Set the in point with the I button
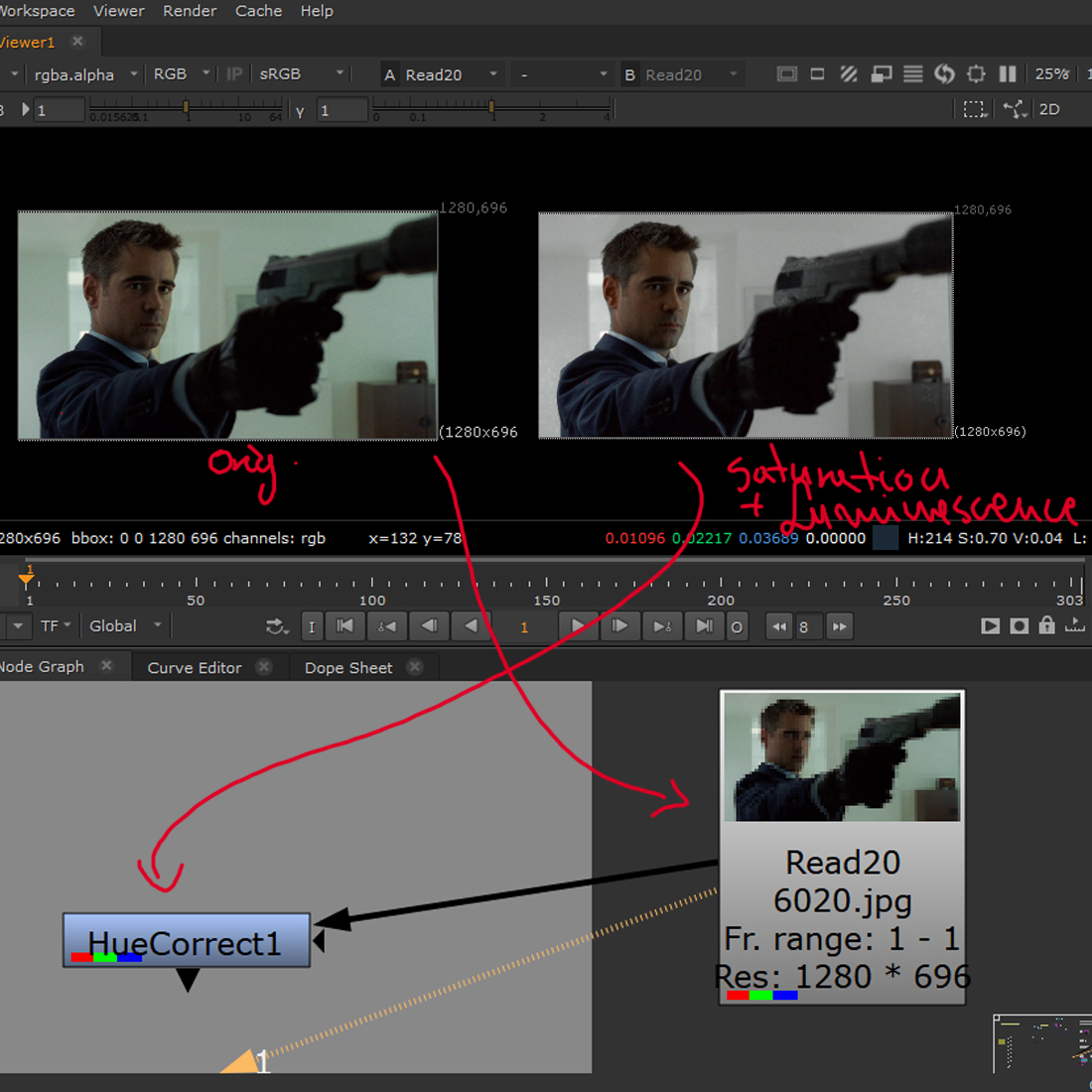The height and width of the screenshot is (1092, 1092). click(312, 626)
